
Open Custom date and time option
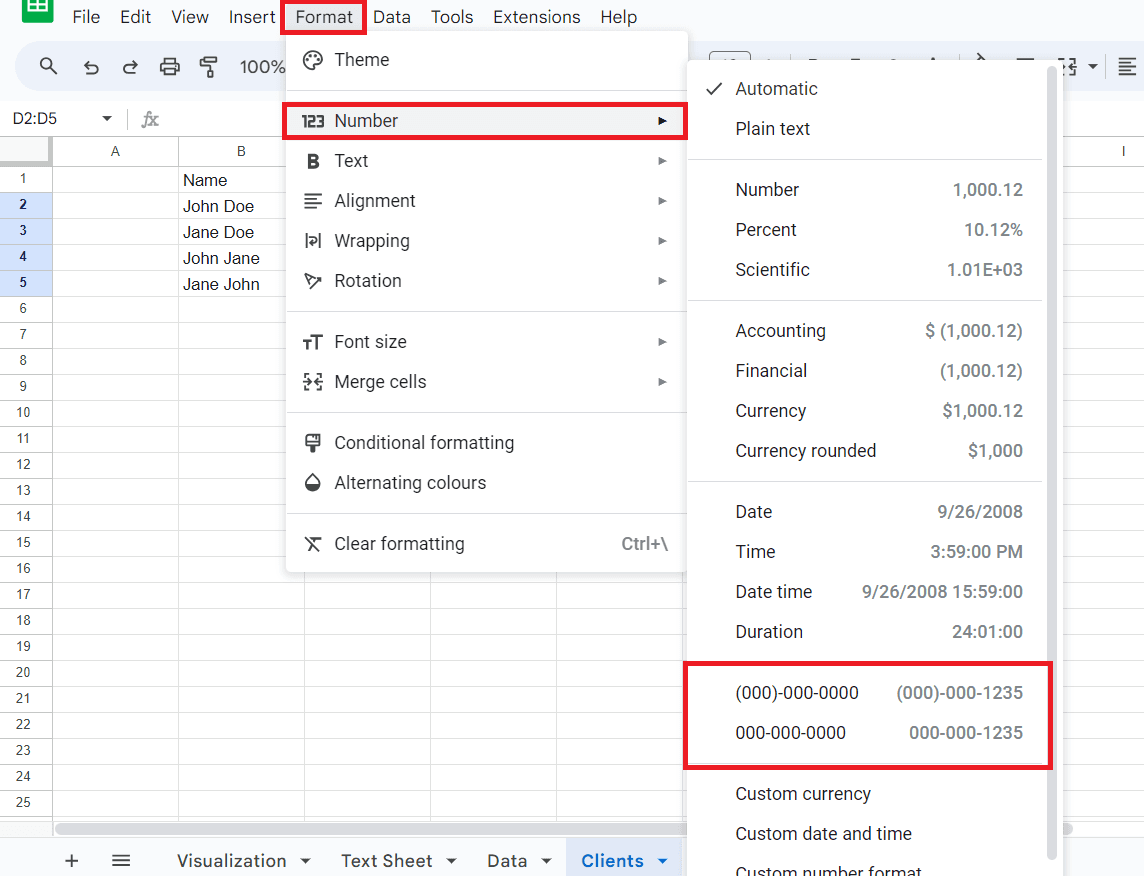[x=865, y=834]
